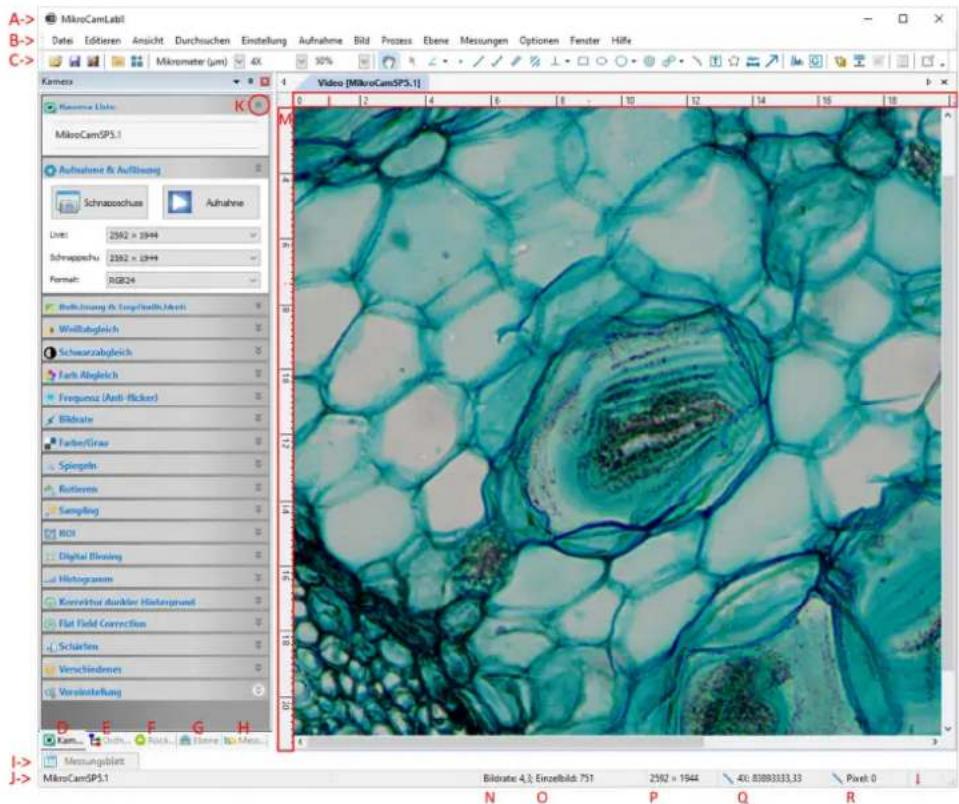This screenshot has height=804, width=959.
Task: Open the Live resolution dropdown
Action: coord(183,235)
